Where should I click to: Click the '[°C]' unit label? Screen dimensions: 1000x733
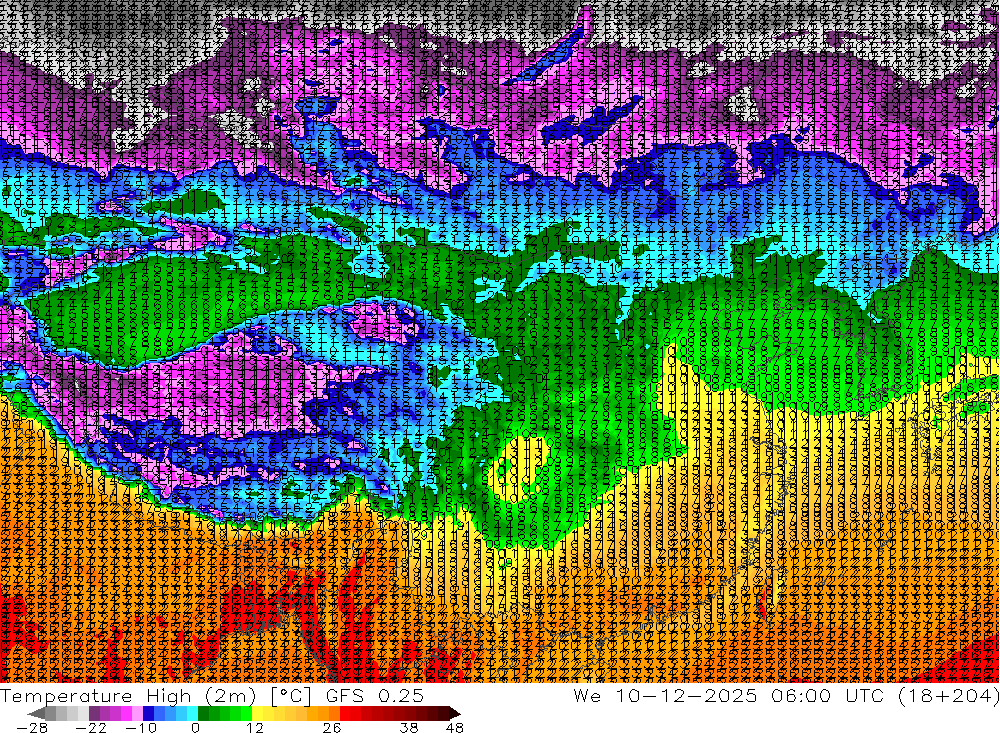coord(291,695)
